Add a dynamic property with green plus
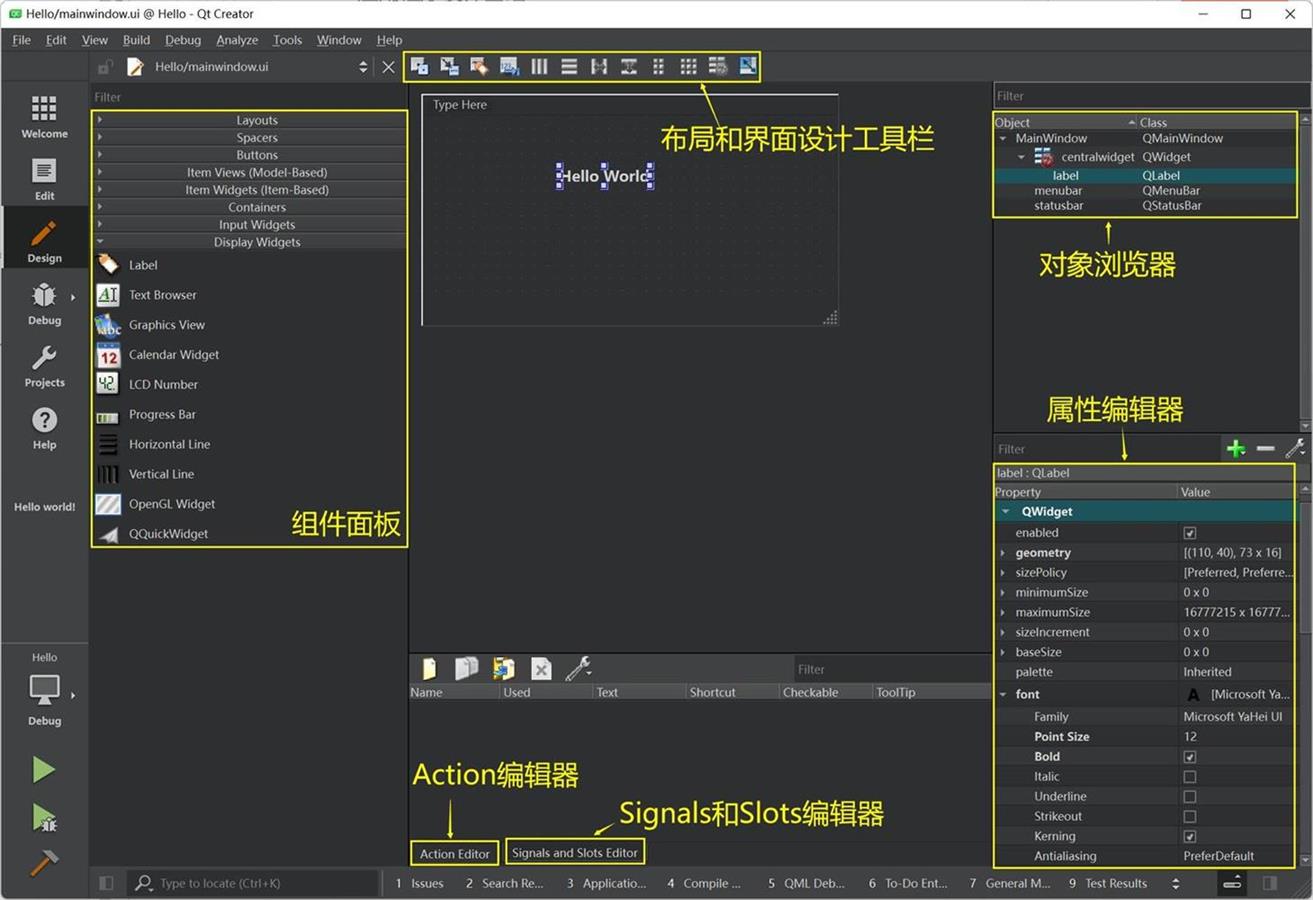 pos(1236,449)
